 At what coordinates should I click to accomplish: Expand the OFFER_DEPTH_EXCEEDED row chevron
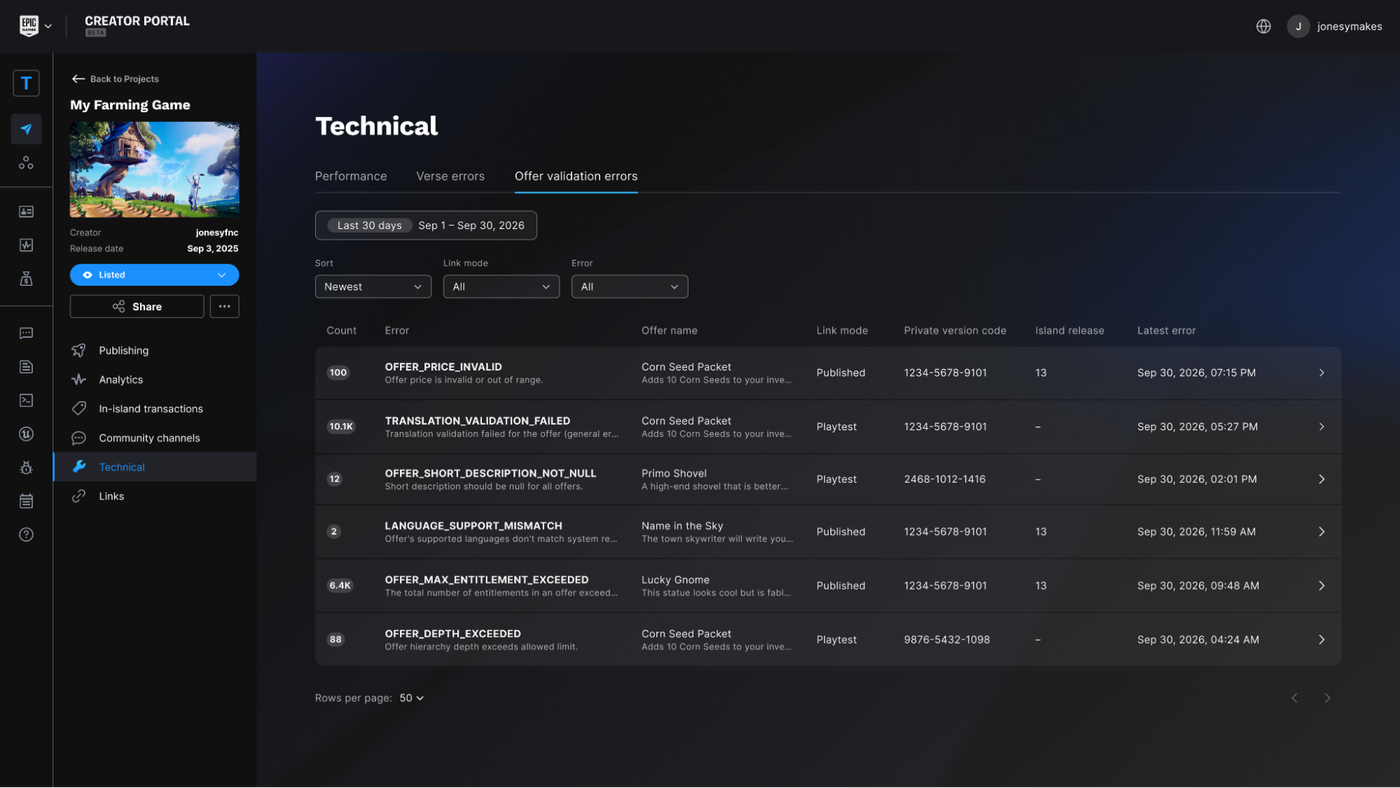coord(1321,640)
